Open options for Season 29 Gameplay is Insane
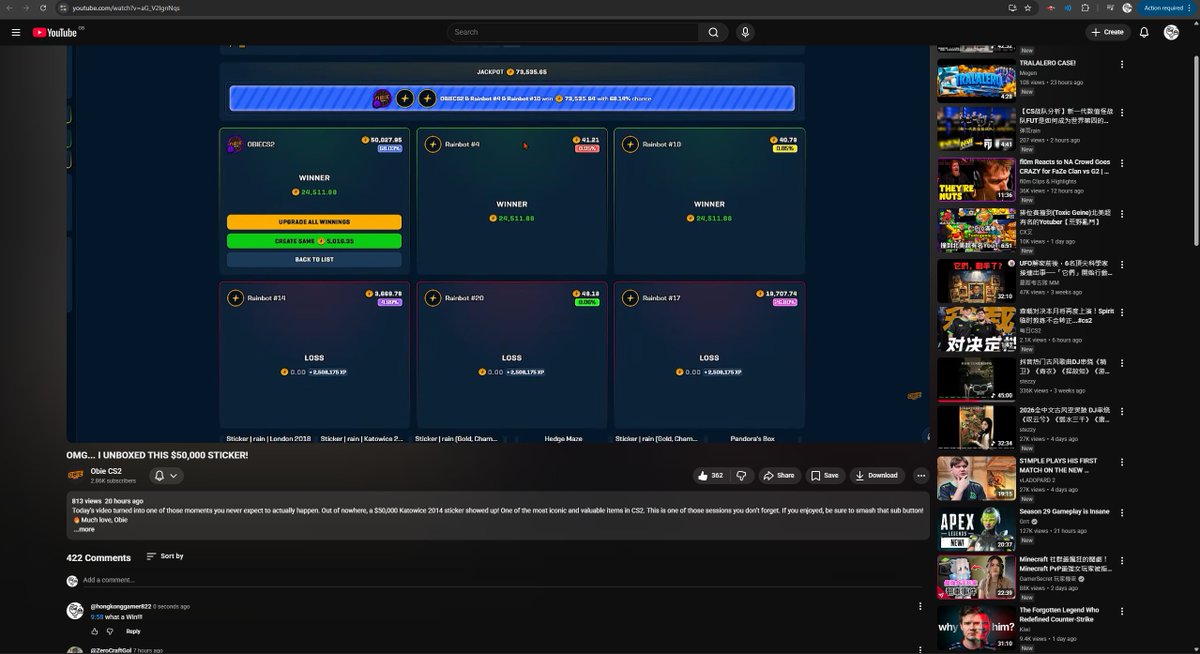 tap(1121, 512)
